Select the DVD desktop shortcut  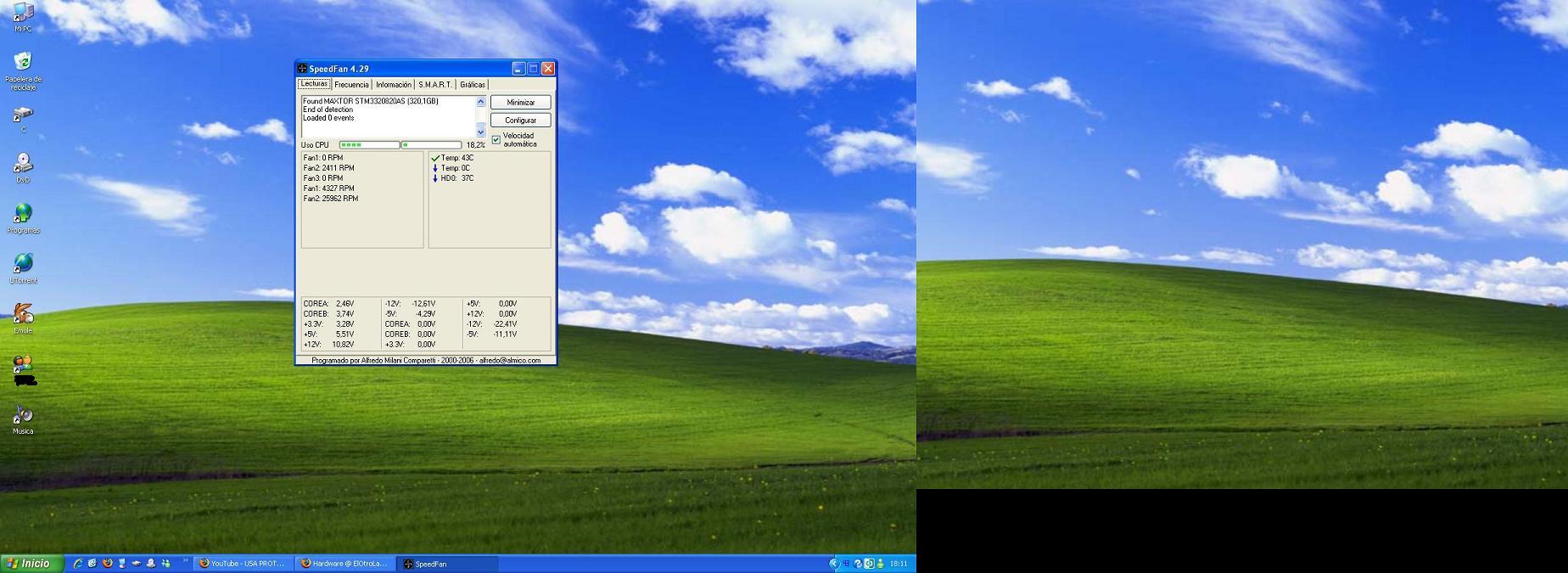(23, 168)
